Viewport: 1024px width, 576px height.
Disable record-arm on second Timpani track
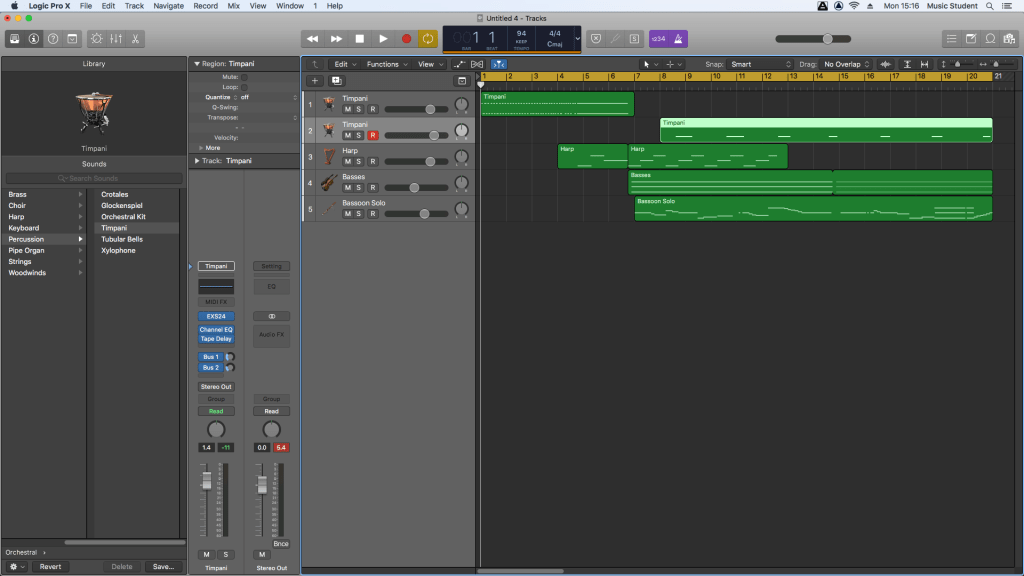[372, 135]
